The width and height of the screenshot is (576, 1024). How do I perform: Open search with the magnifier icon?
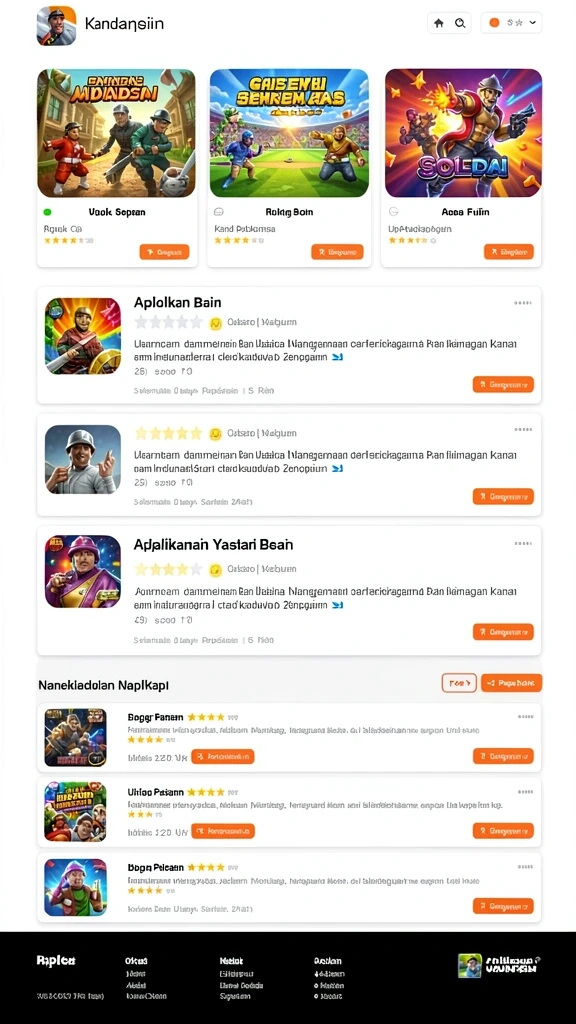[x=460, y=23]
